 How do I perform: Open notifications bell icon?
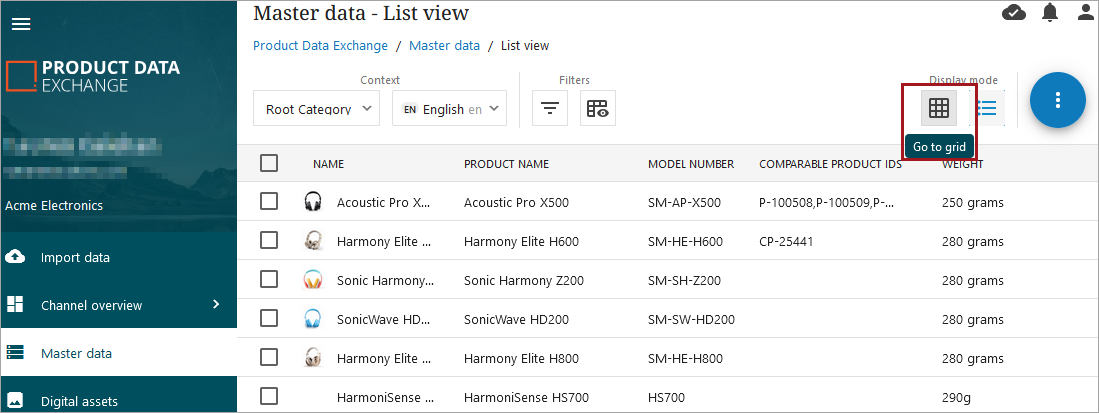[1049, 13]
